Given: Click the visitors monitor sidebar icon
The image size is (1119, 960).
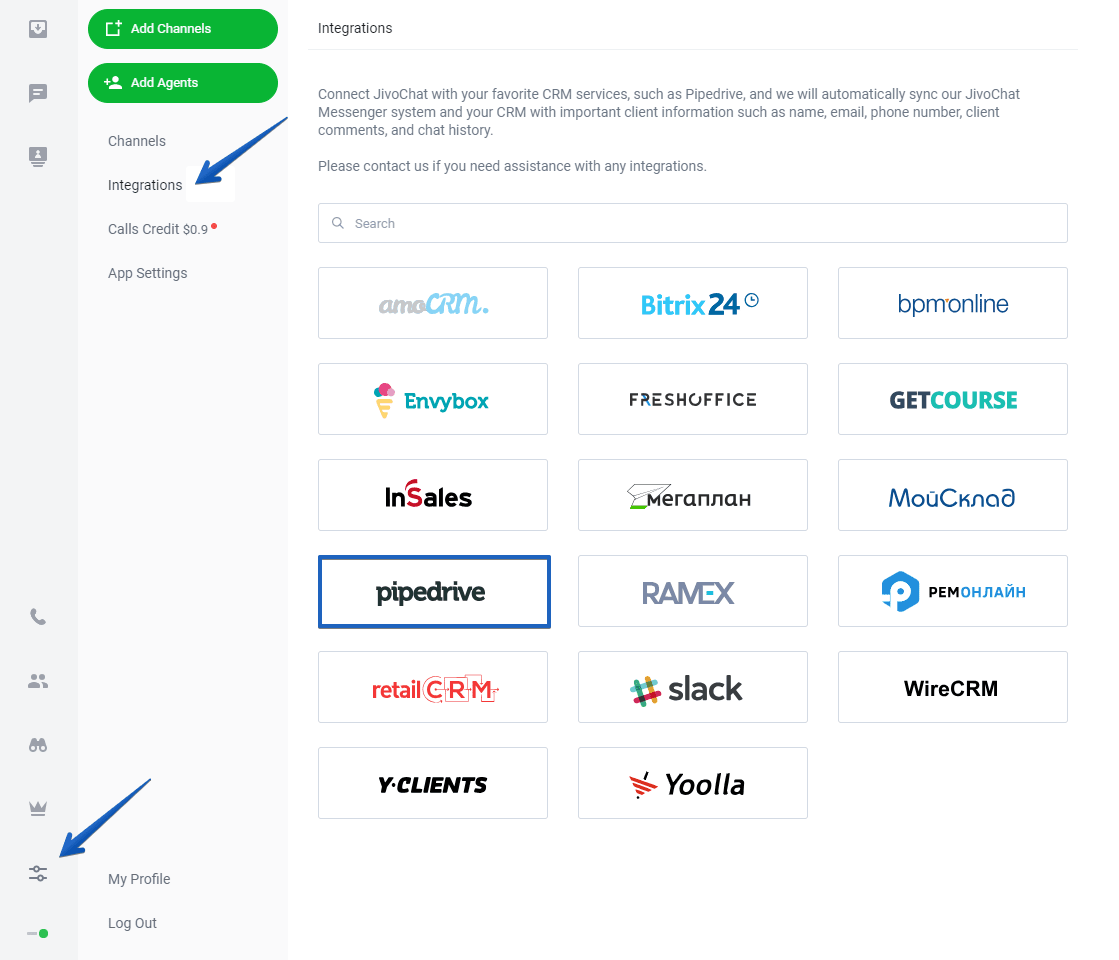Looking at the screenshot, I should pos(38,156).
